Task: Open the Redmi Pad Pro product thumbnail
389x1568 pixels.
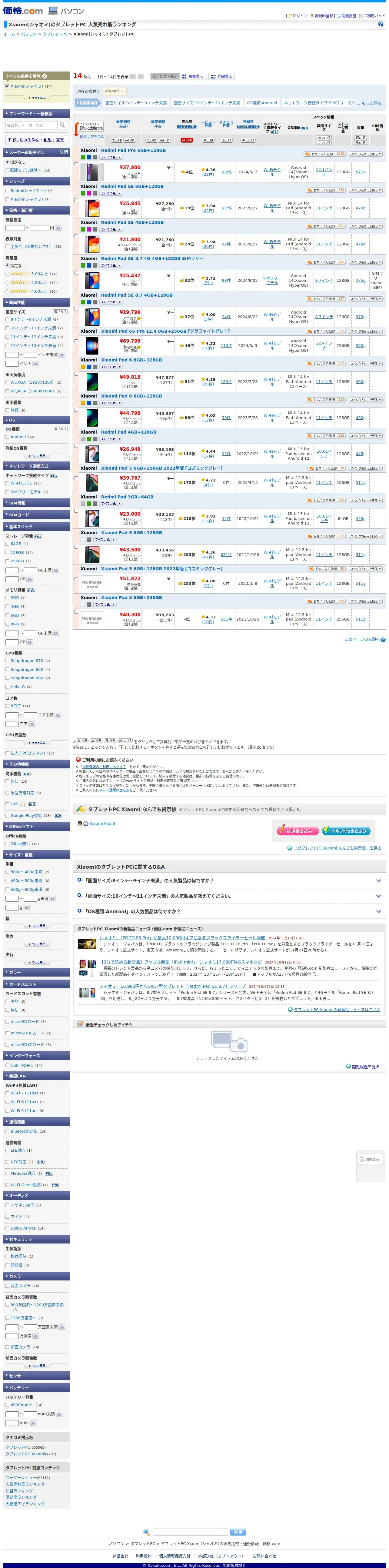Action: pyautogui.click(x=92, y=172)
